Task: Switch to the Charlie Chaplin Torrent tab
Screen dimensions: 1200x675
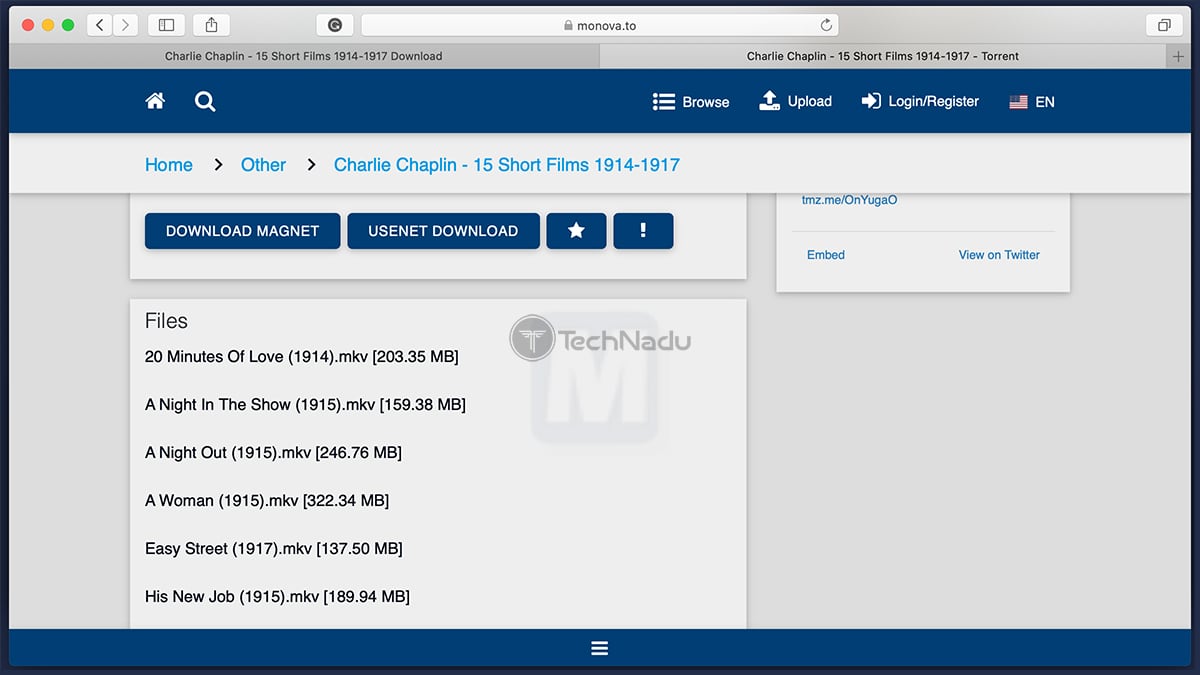Action: pyautogui.click(x=882, y=57)
